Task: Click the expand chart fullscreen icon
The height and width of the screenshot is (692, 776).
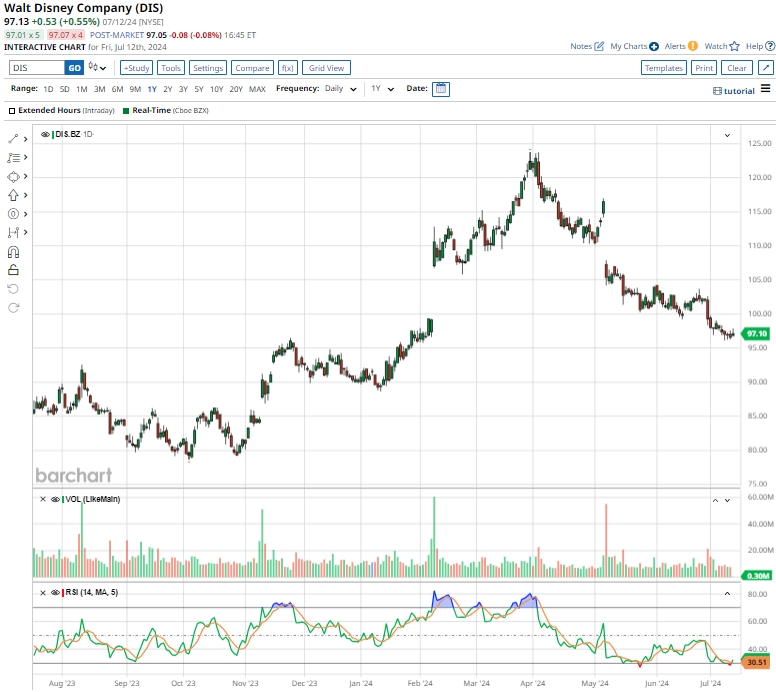Action: tap(769, 46)
